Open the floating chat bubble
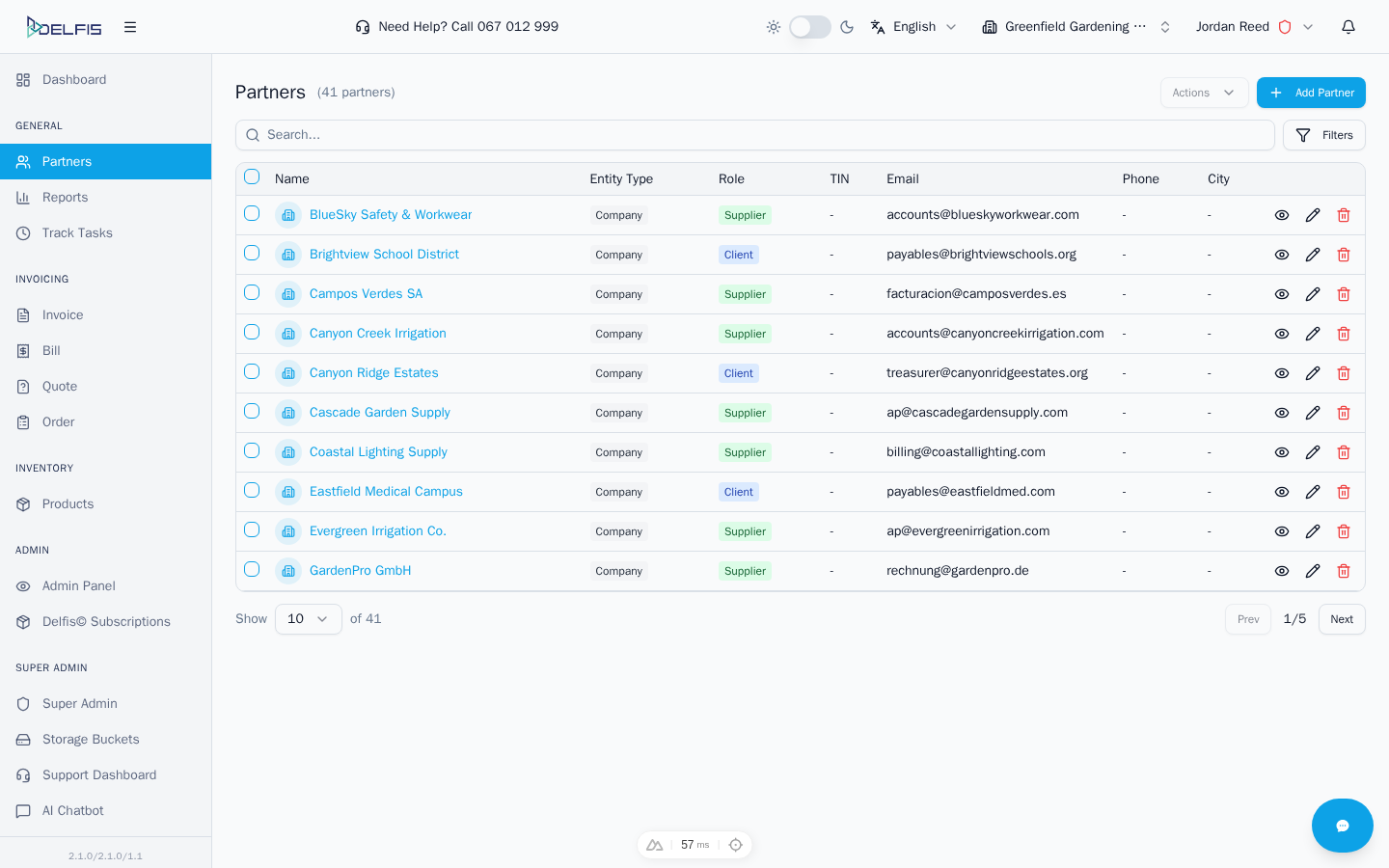 pyautogui.click(x=1342, y=826)
